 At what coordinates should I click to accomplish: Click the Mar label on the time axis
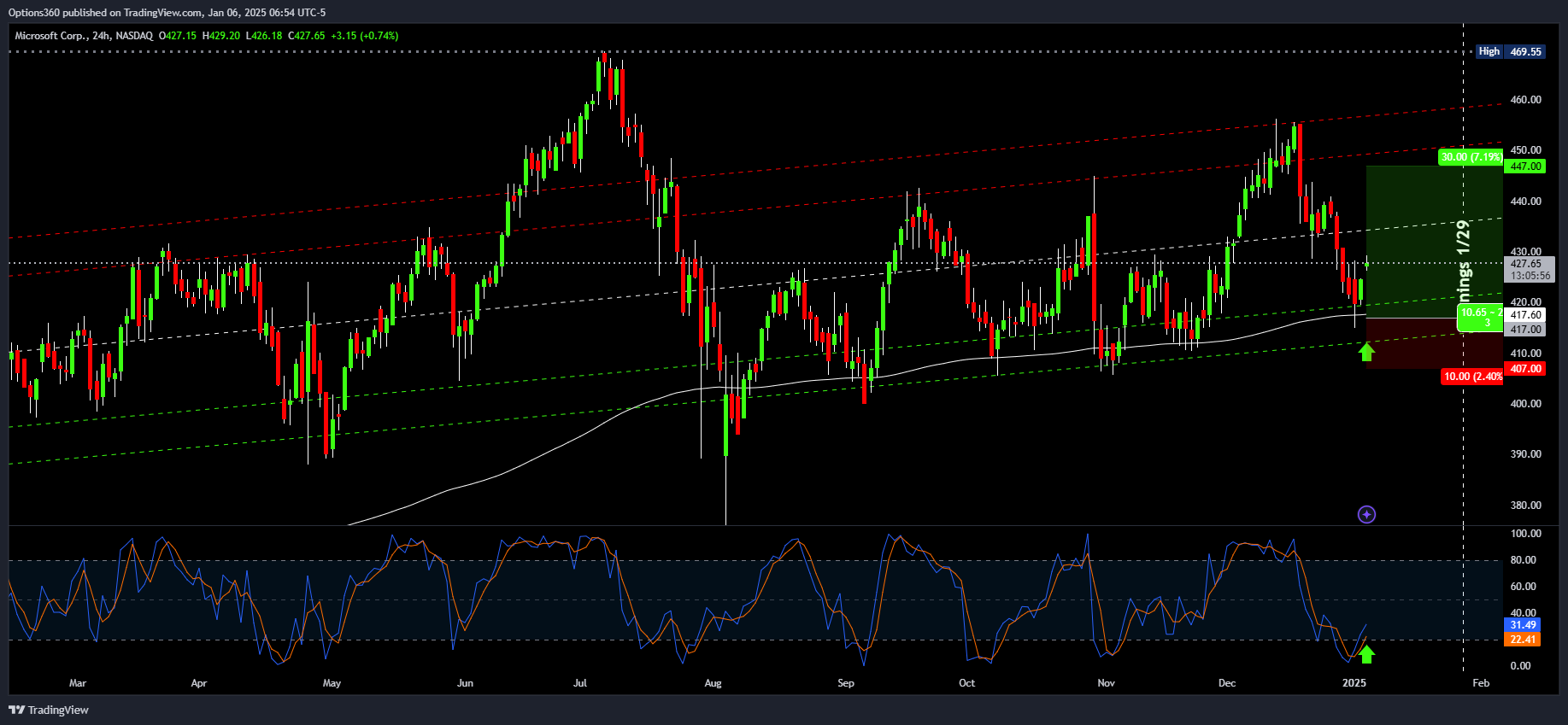[78, 683]
